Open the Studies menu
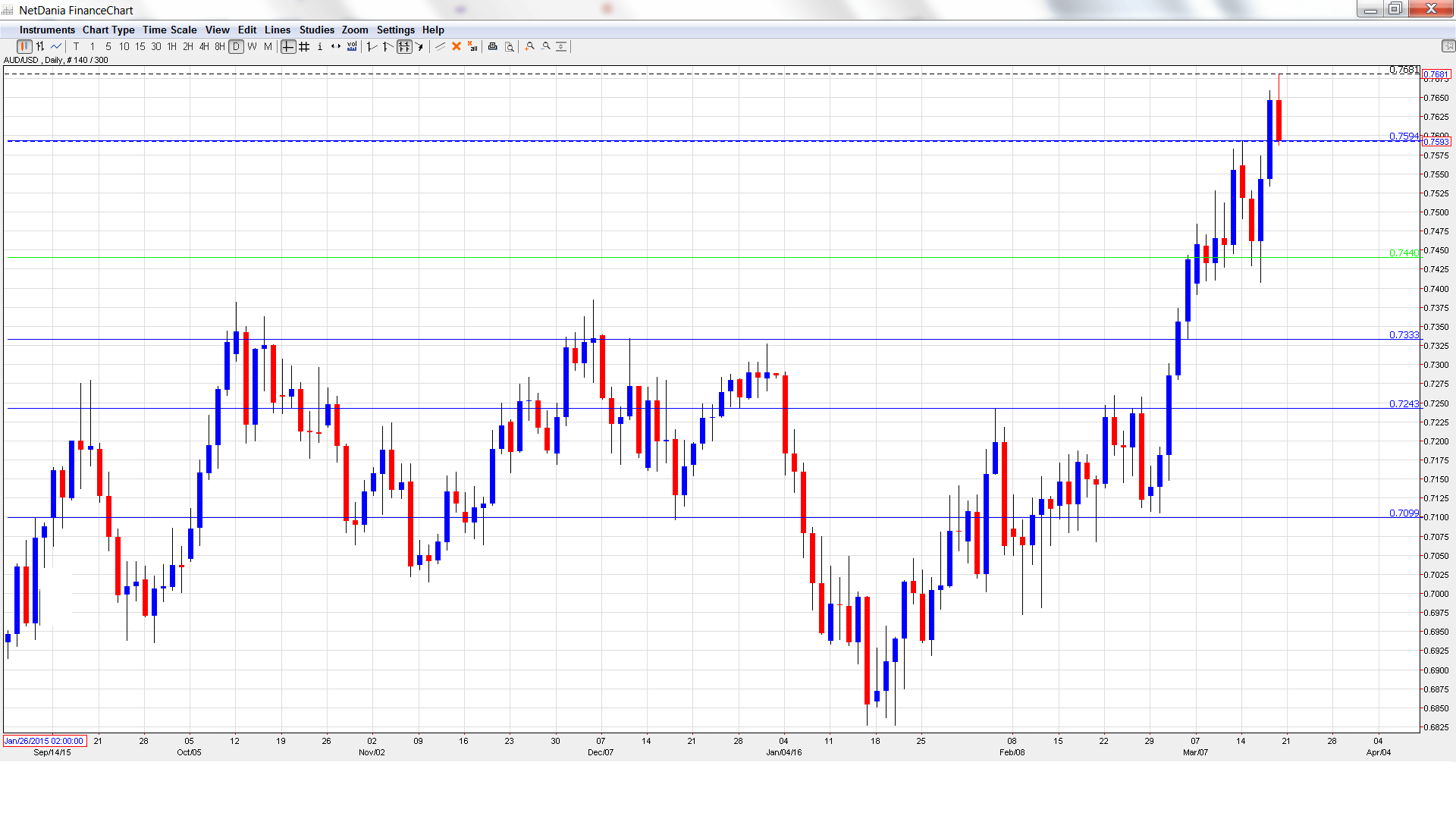The height and width of the screenshot is (819, 1456). [x=316, y=30]
